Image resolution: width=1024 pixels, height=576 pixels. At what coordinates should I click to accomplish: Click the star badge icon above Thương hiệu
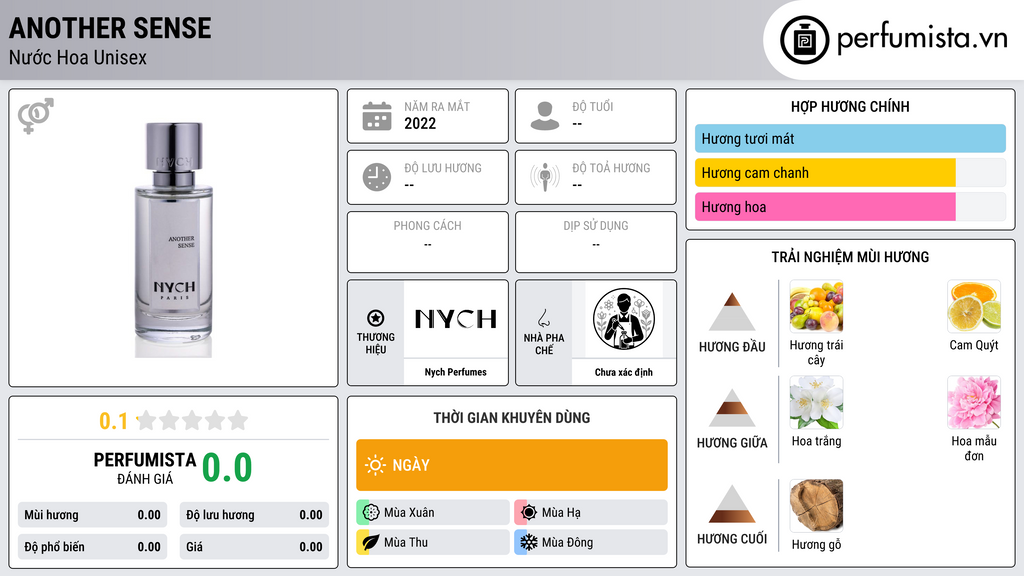coord(376,318)
